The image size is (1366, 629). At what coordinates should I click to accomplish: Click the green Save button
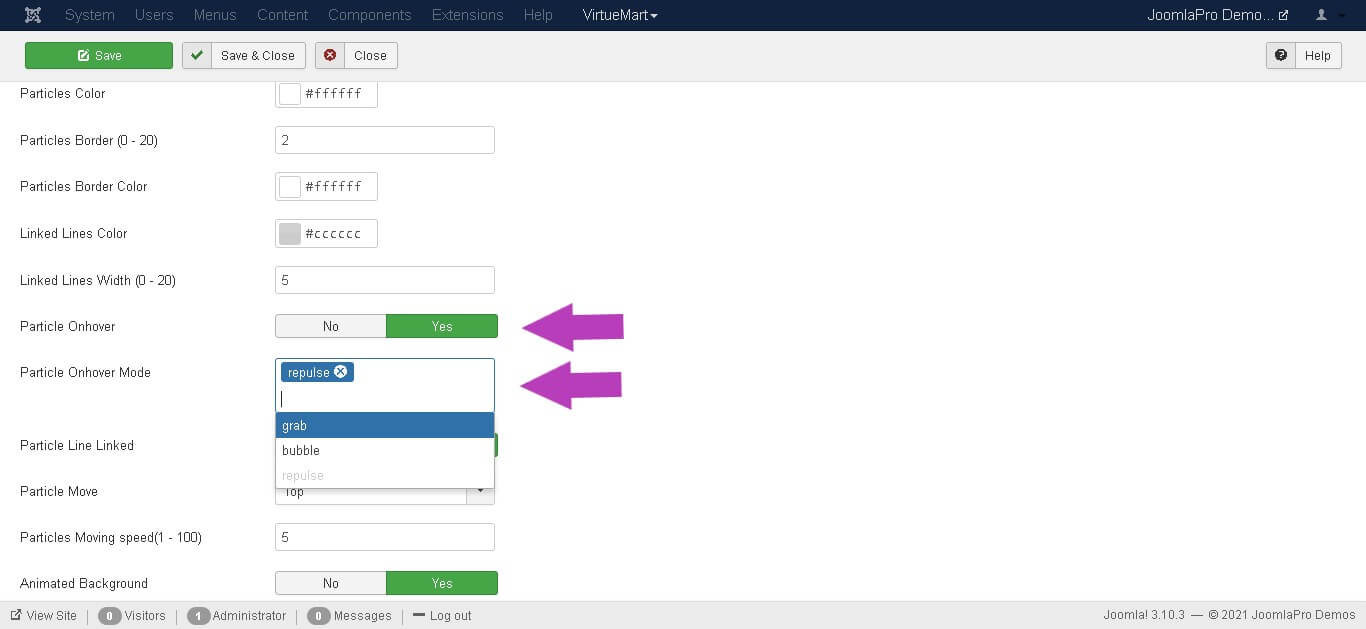point(99,56)
